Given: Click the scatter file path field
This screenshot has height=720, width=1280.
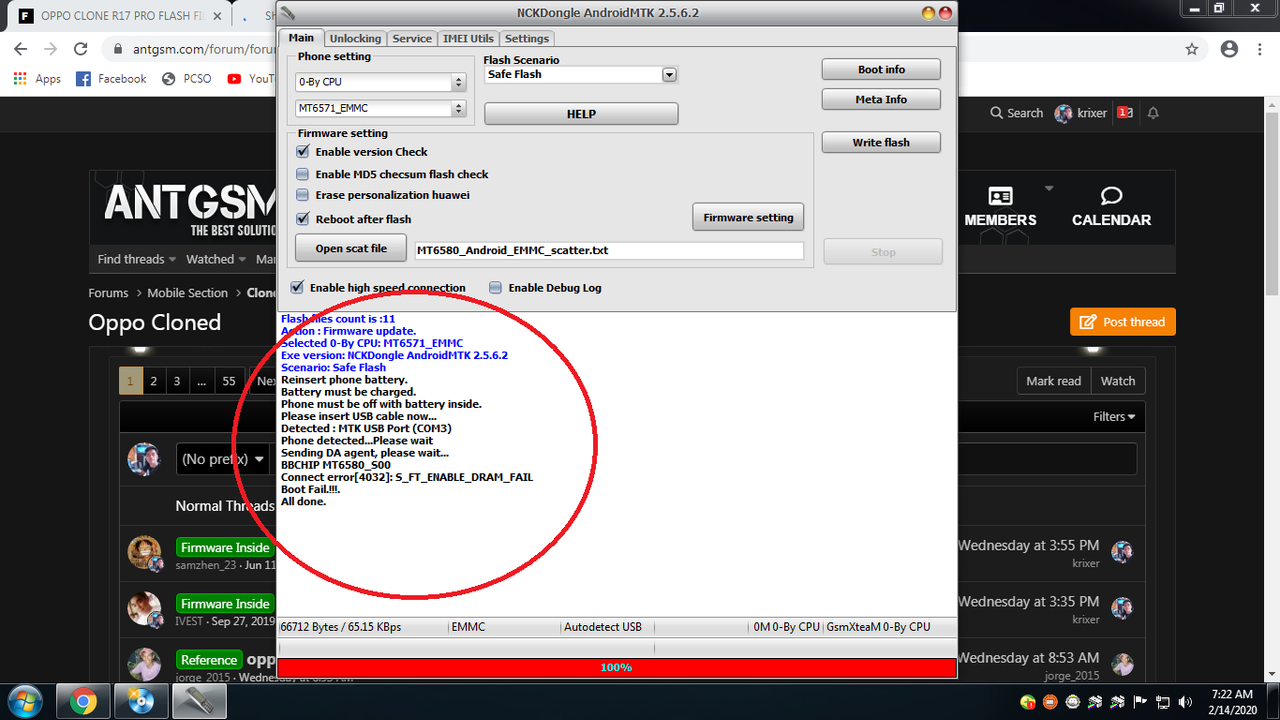Looking at the screenshot, I should [609, 250].
